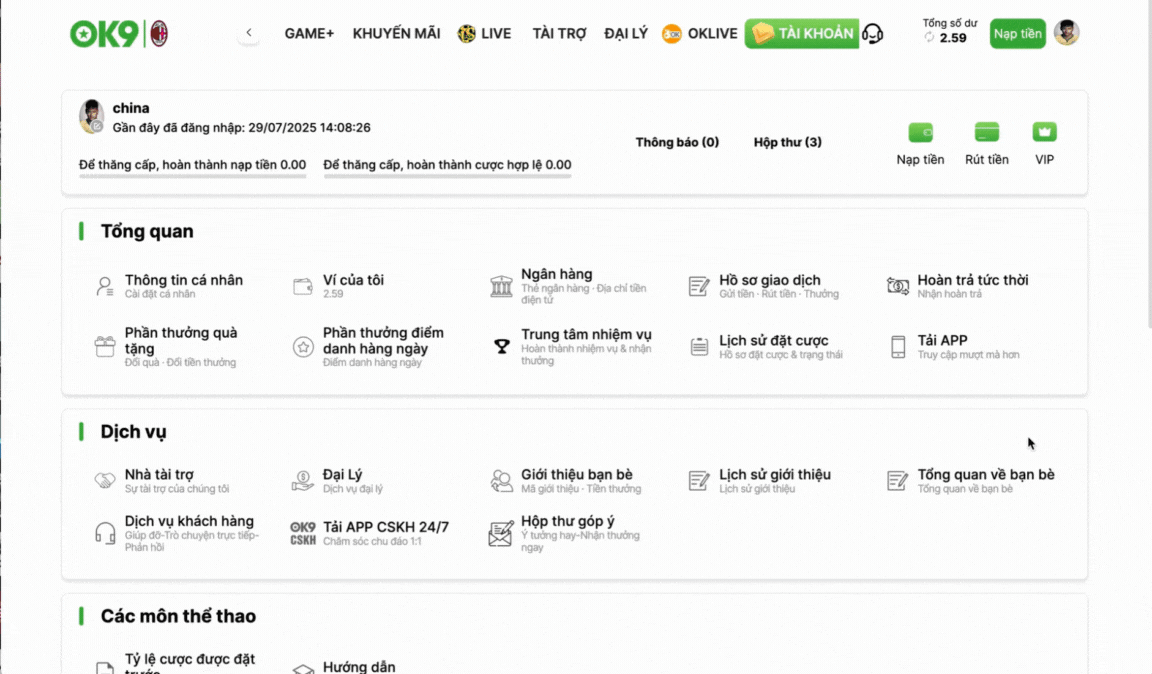Viewport: 1152px width, 674px height.
Task: Open Hộp thư góp ý envelope icon
Action: click(x=501, y=534)
